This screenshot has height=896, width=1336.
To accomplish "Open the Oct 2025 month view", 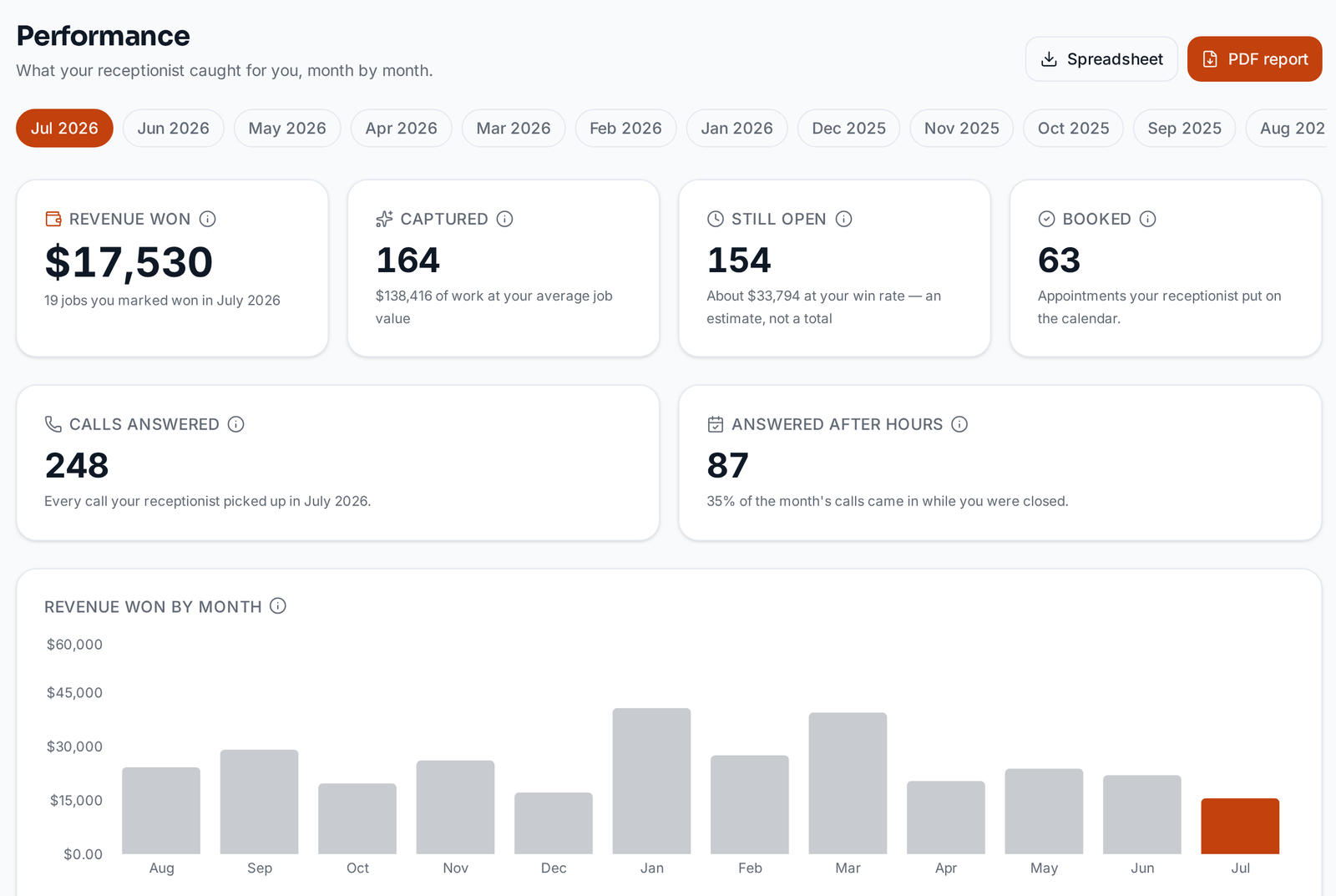I will (x=1074, y=129).
